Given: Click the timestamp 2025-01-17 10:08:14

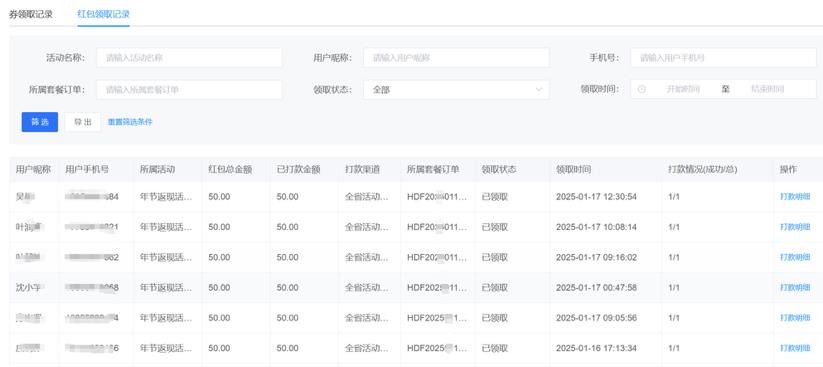Looking at the screenshot, I should [x=596, y=227].
